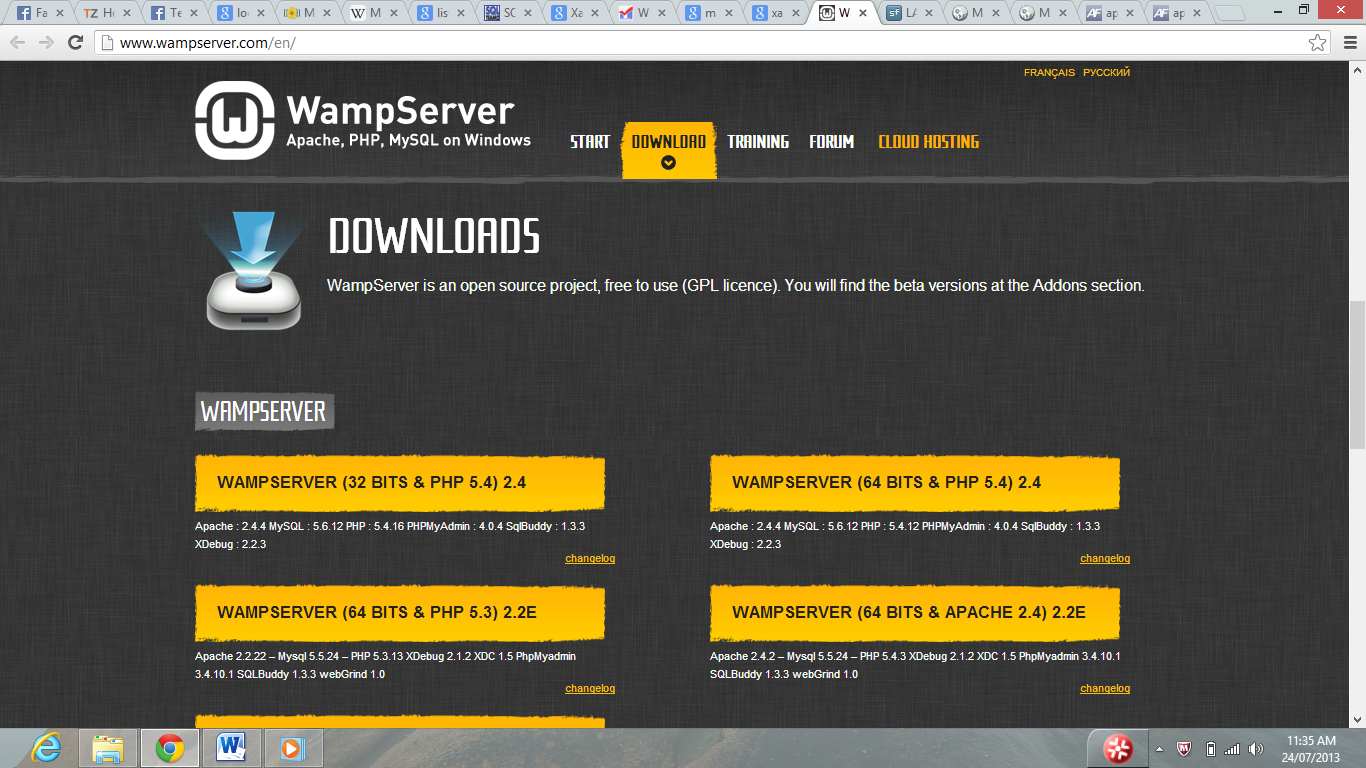1366x768 pixels.
Task: Open the Cloud Hosting menu item
Action: click(929, 142)
